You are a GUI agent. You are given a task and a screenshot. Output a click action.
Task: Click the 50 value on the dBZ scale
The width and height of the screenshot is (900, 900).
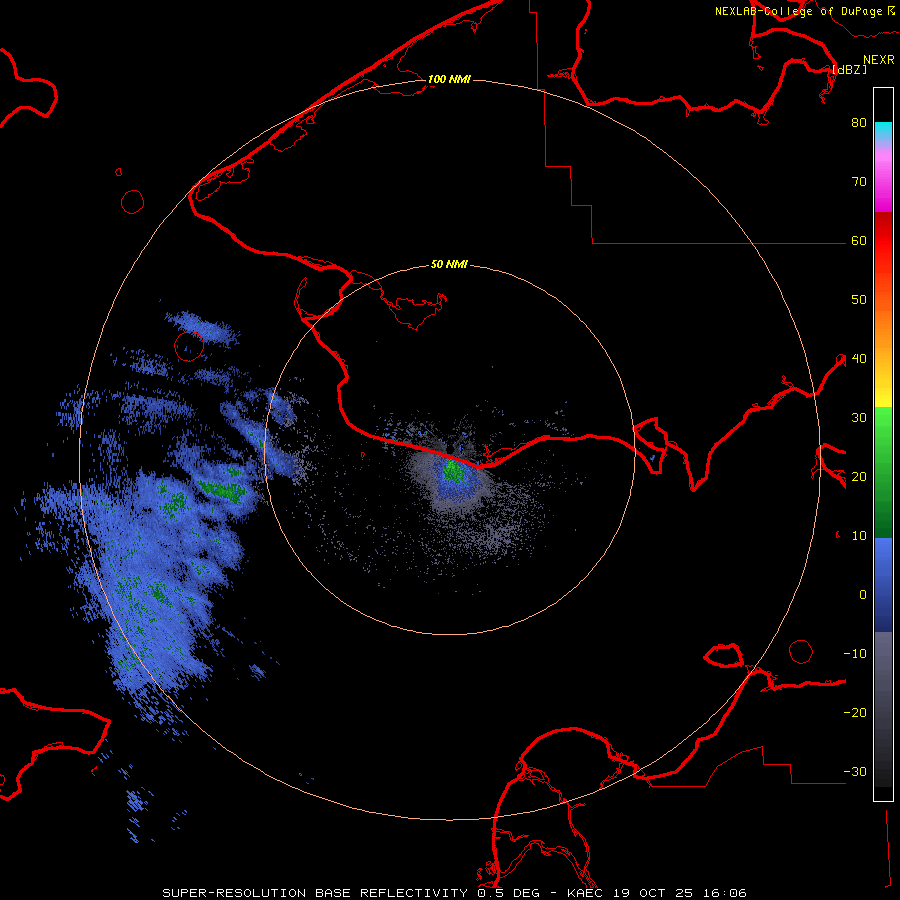(x=859, y=300)
